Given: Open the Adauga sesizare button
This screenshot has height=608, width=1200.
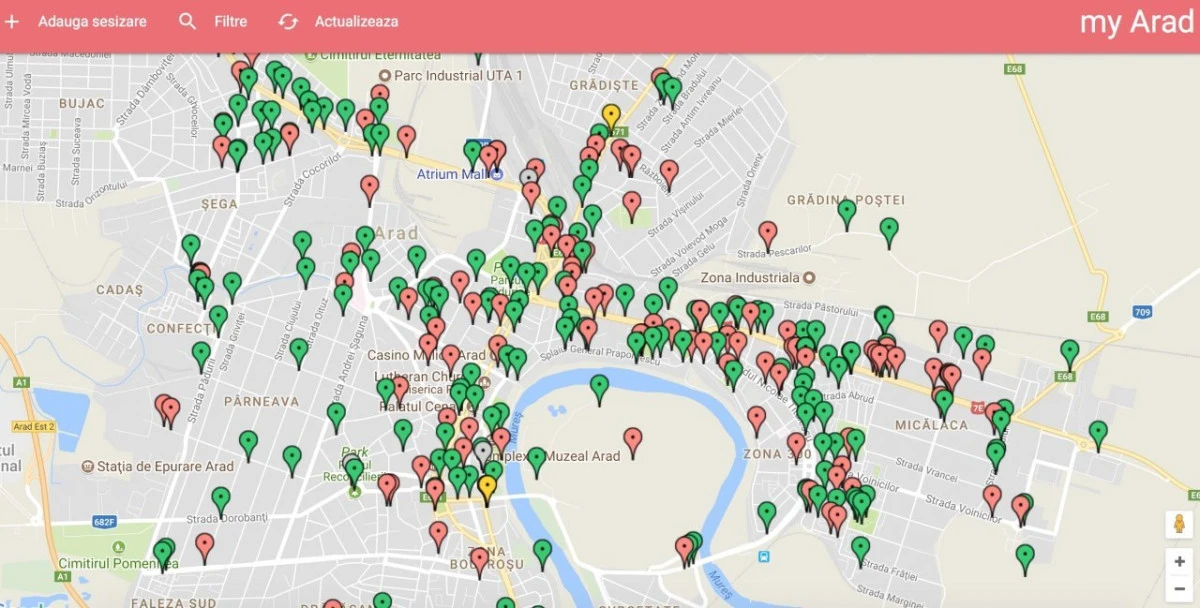Looking at the screenshot, I should (92, 21).
